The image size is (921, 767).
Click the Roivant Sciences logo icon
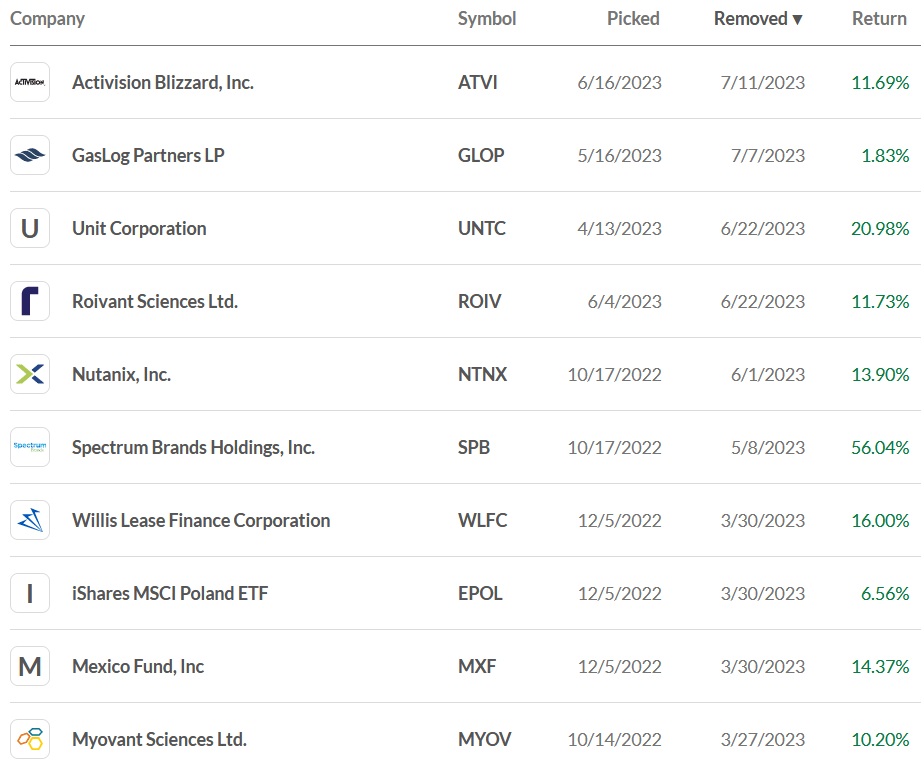click(30, 301)
